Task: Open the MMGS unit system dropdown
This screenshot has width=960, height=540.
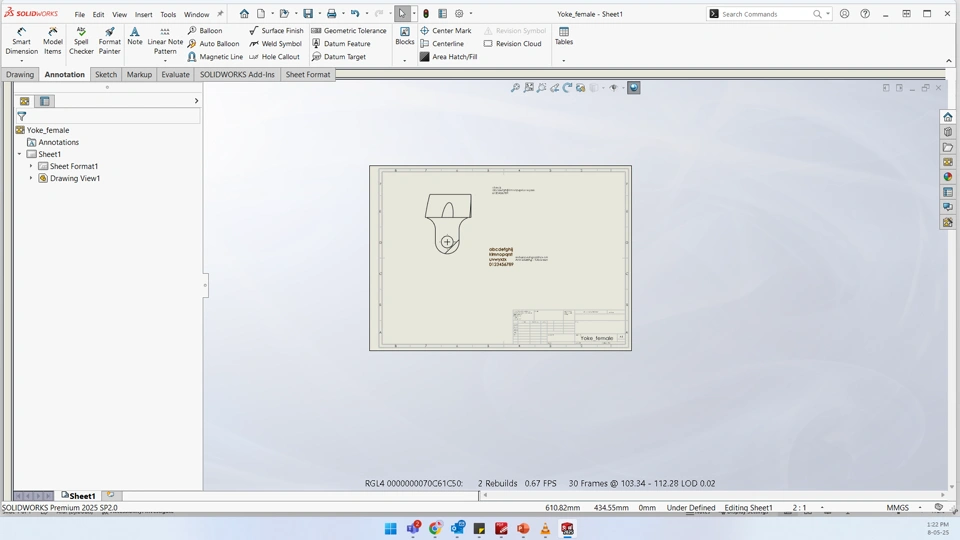Action: pos(920,508)
